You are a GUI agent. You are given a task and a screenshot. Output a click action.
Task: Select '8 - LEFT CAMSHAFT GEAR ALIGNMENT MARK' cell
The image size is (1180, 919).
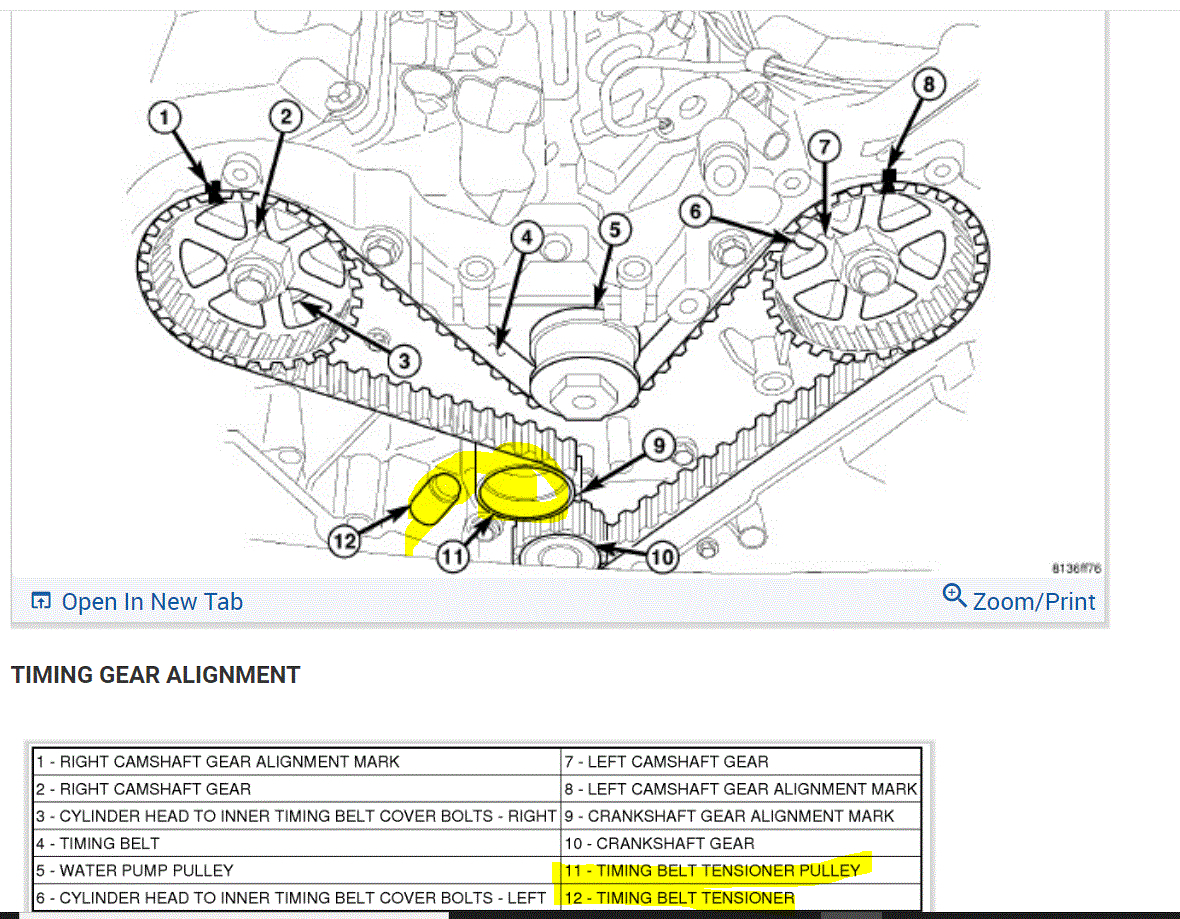741,789
